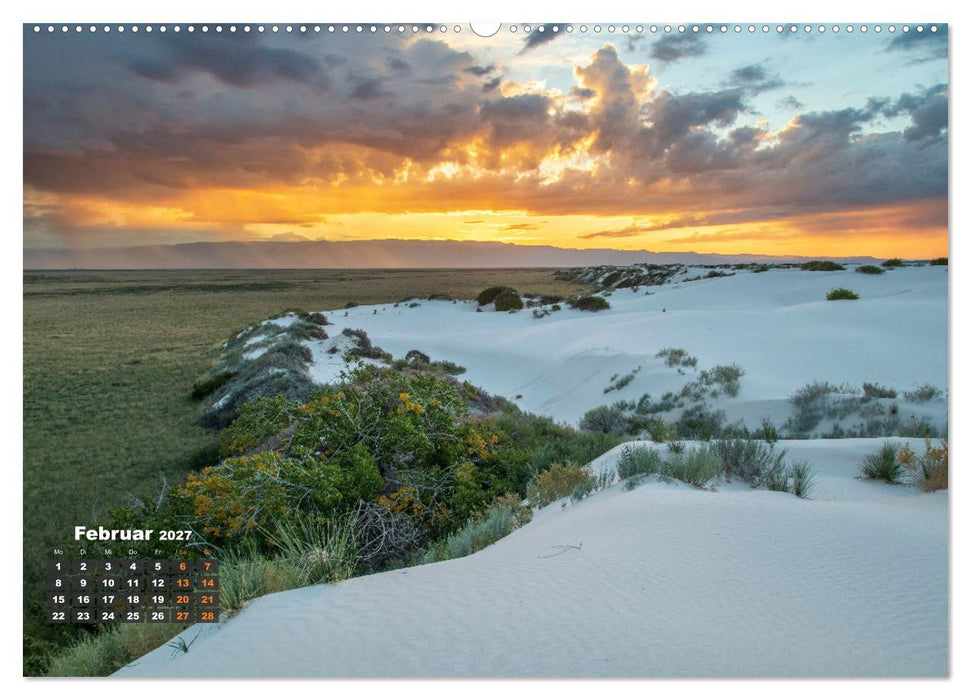Select orange Saturday day 27
971x700 pixels.
coord(183,616)
